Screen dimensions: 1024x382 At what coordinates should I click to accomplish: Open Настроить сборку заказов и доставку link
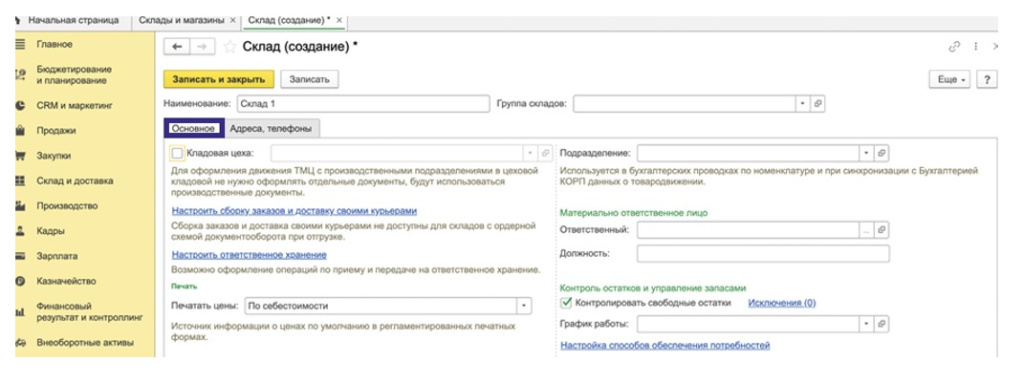pos(294,211)
